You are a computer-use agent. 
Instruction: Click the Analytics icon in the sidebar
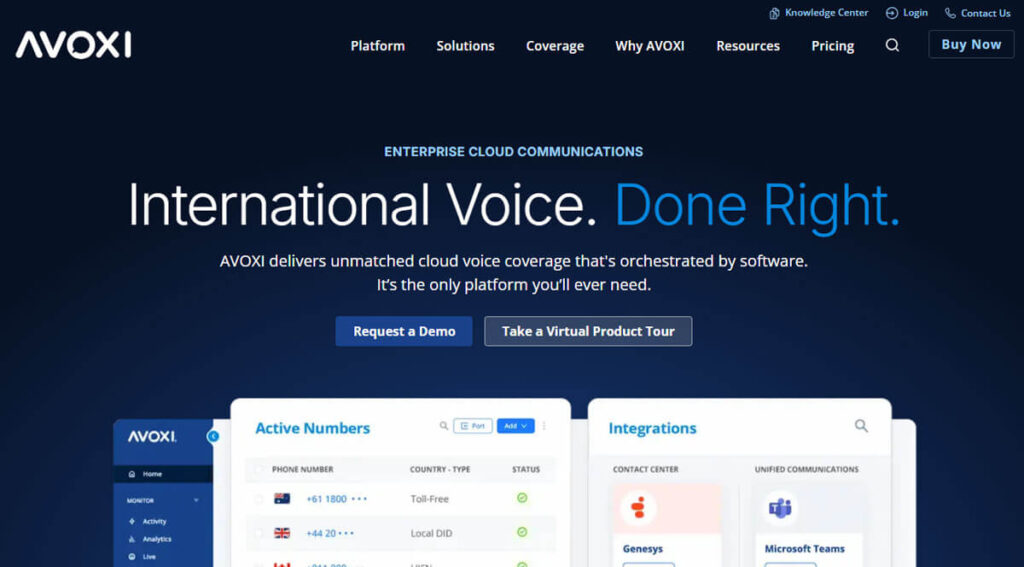132,539
